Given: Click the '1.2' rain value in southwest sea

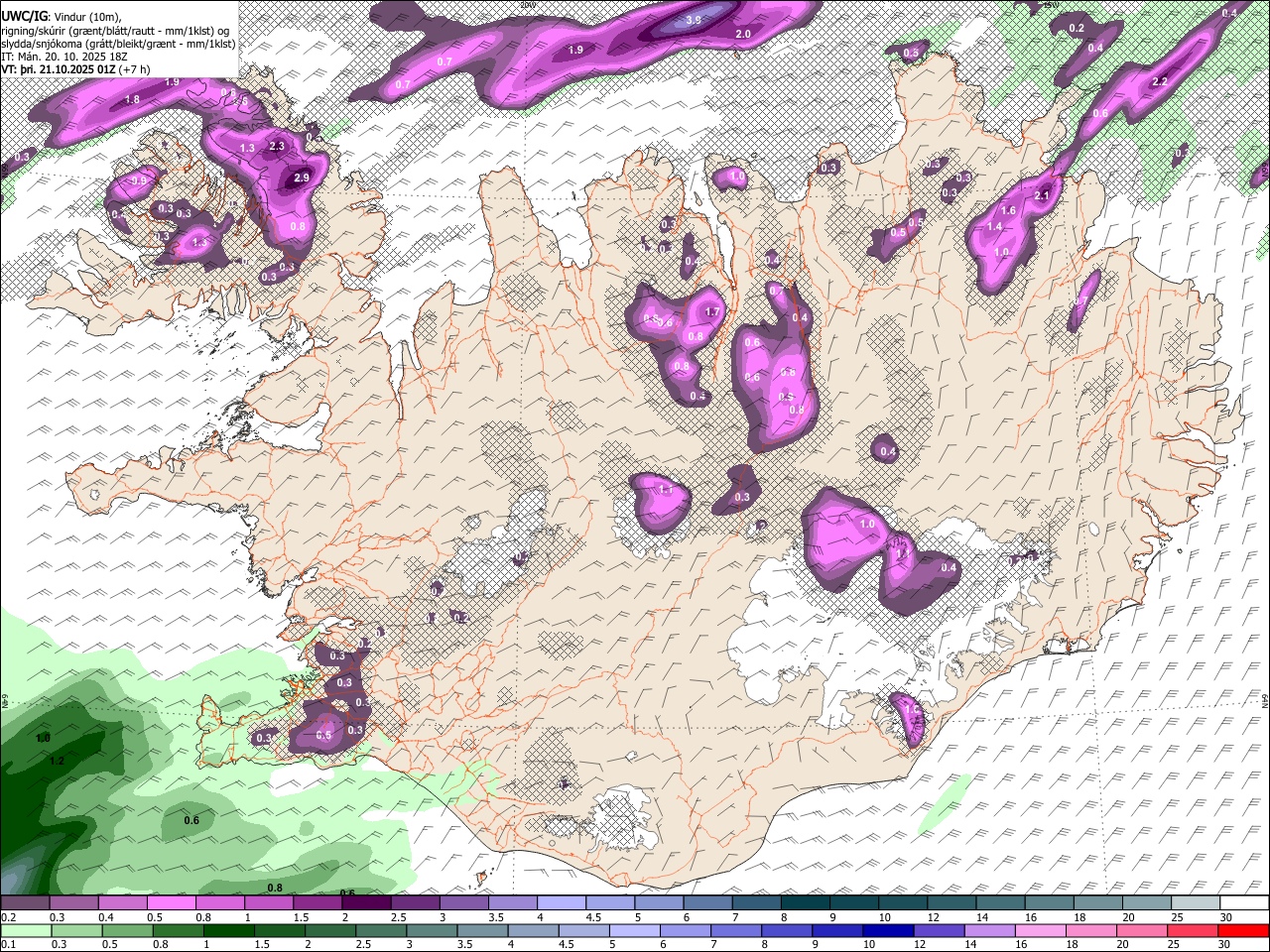Looking at the screenshot, I should coord(56,761).
